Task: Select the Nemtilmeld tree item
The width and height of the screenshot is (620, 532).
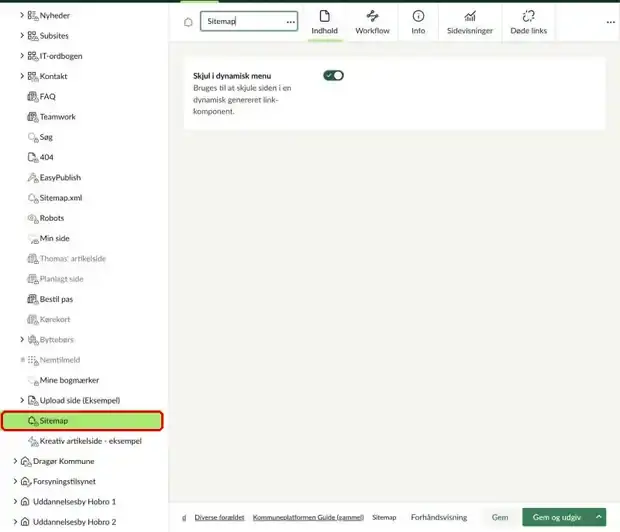Action: (x=60, y=360)
